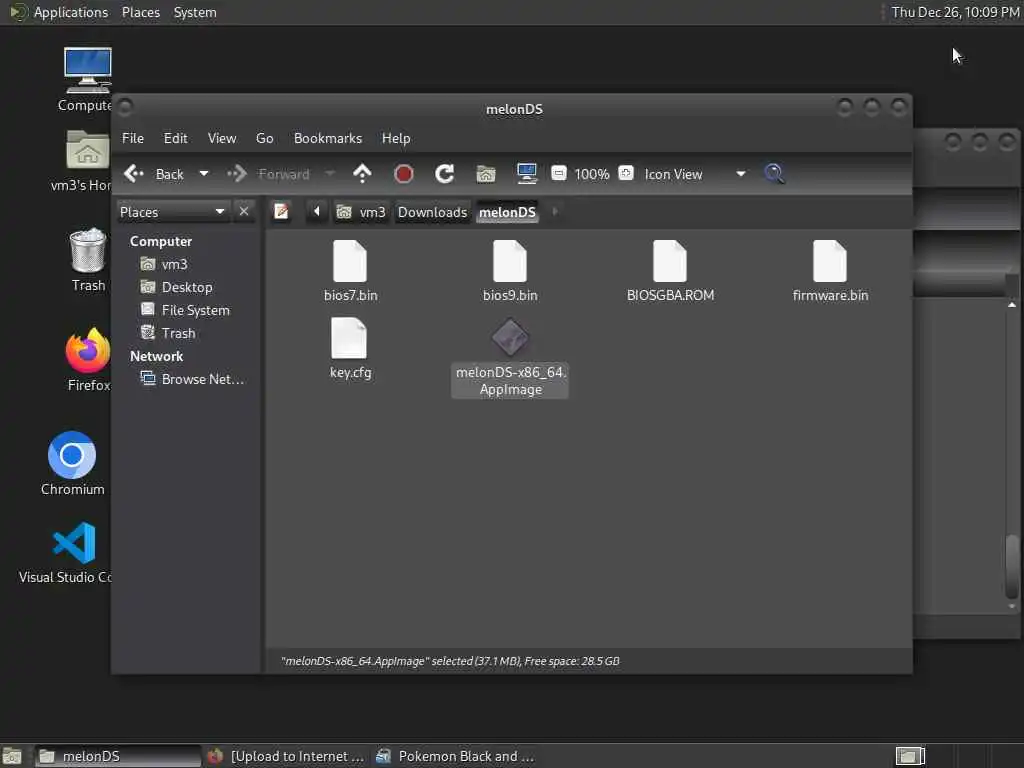The image size is (1024, 768).
Task: Open the Places sidebar selector dropdown
Action: pyautogui.click(x=173, y=212)
